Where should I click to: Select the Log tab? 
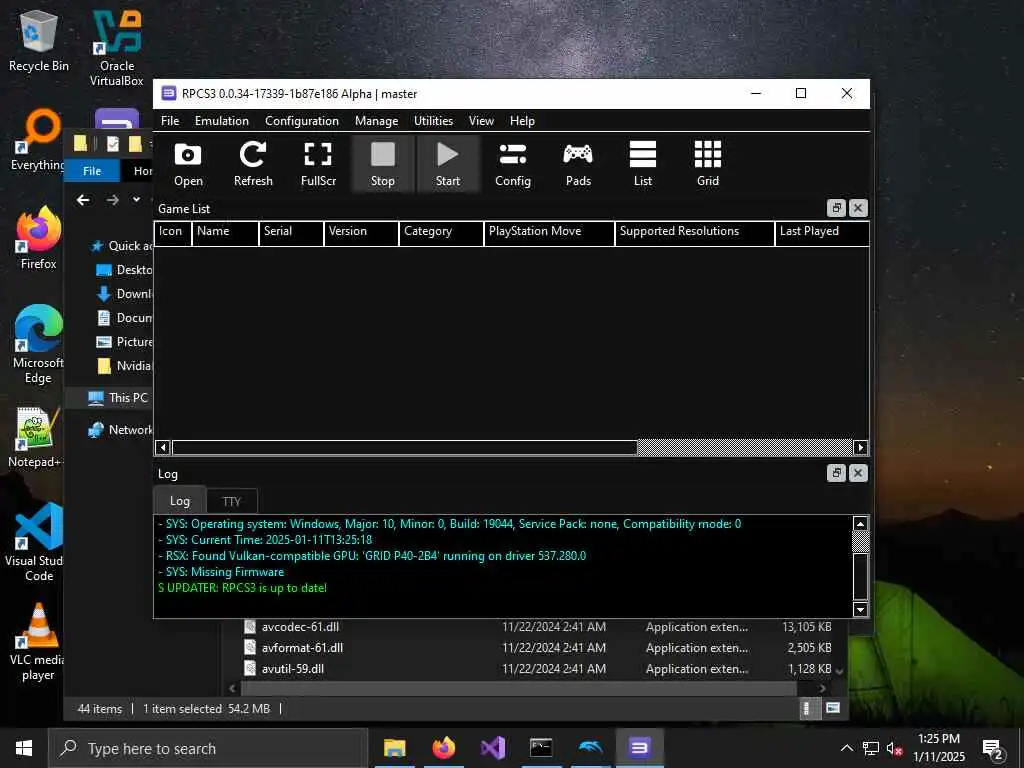(x=180, y=501)
